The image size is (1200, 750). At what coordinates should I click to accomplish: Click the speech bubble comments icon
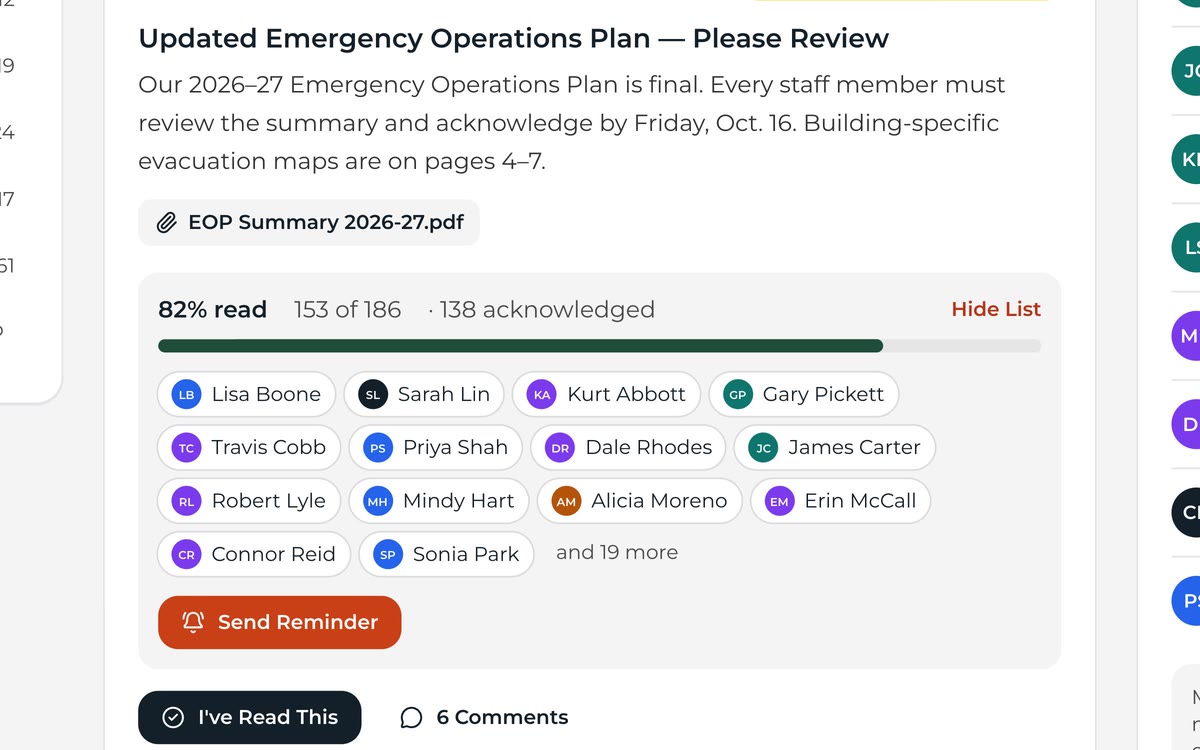[x=411, y=718]
